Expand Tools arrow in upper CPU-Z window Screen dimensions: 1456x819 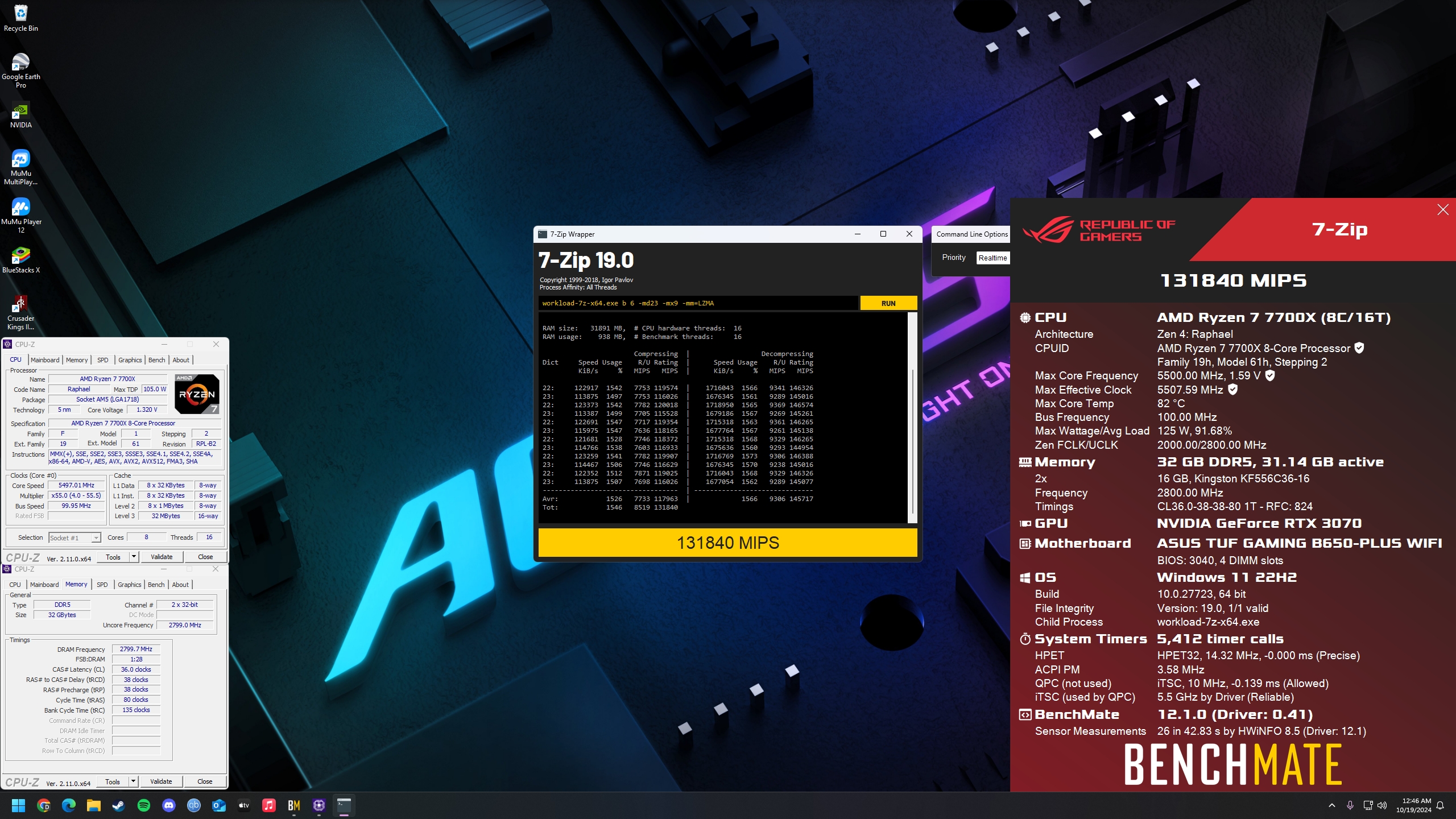(x=134, y=557)
